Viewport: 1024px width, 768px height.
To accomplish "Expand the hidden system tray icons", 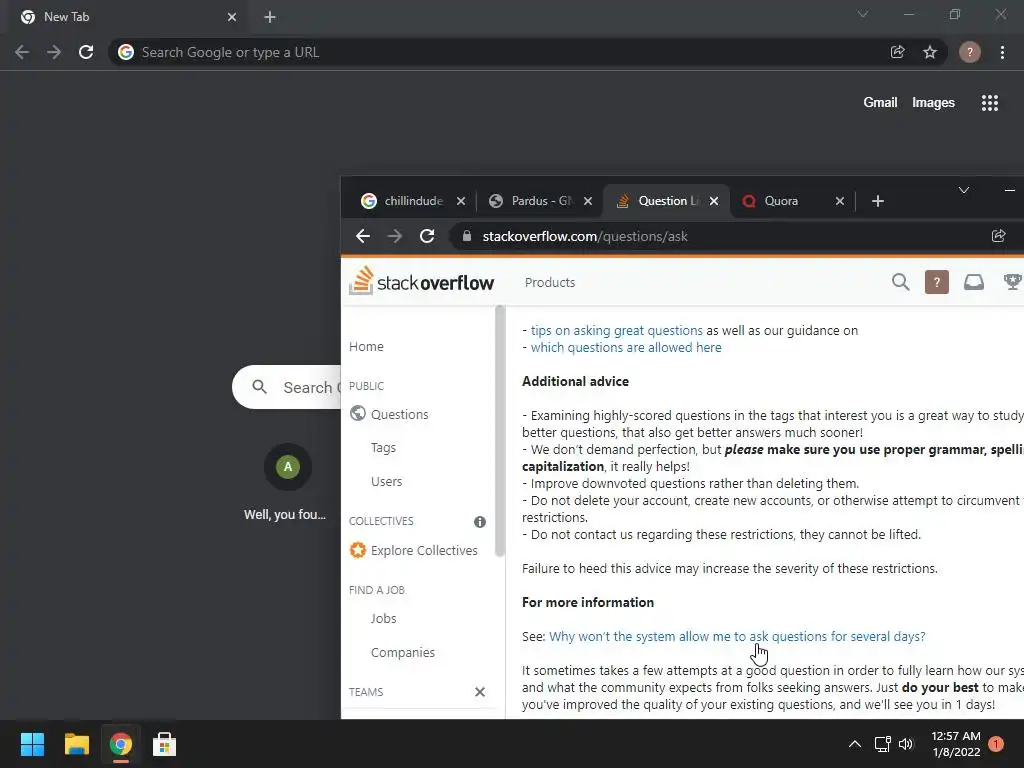I will point(854,744).
